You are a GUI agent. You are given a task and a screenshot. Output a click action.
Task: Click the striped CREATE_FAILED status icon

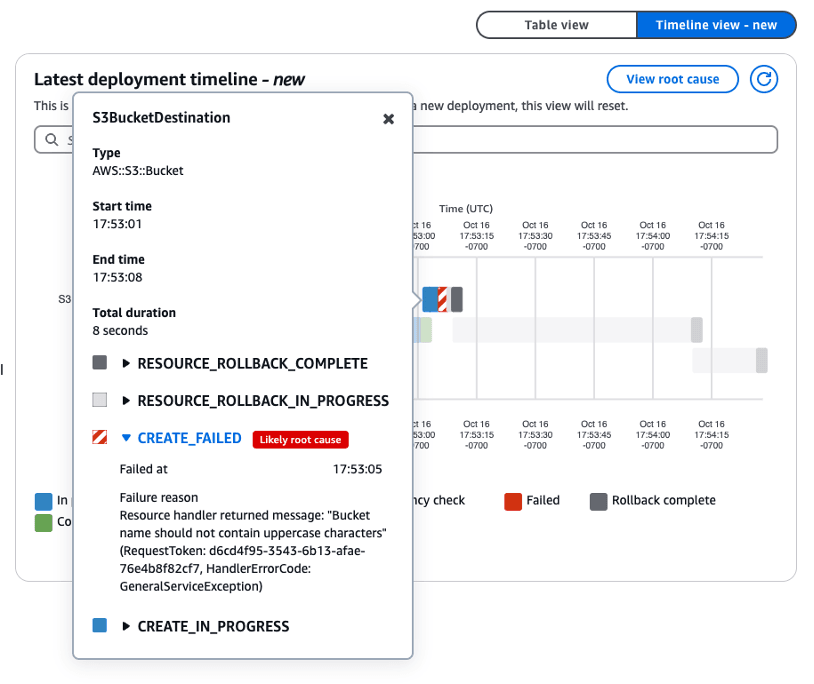click(99, 436)
